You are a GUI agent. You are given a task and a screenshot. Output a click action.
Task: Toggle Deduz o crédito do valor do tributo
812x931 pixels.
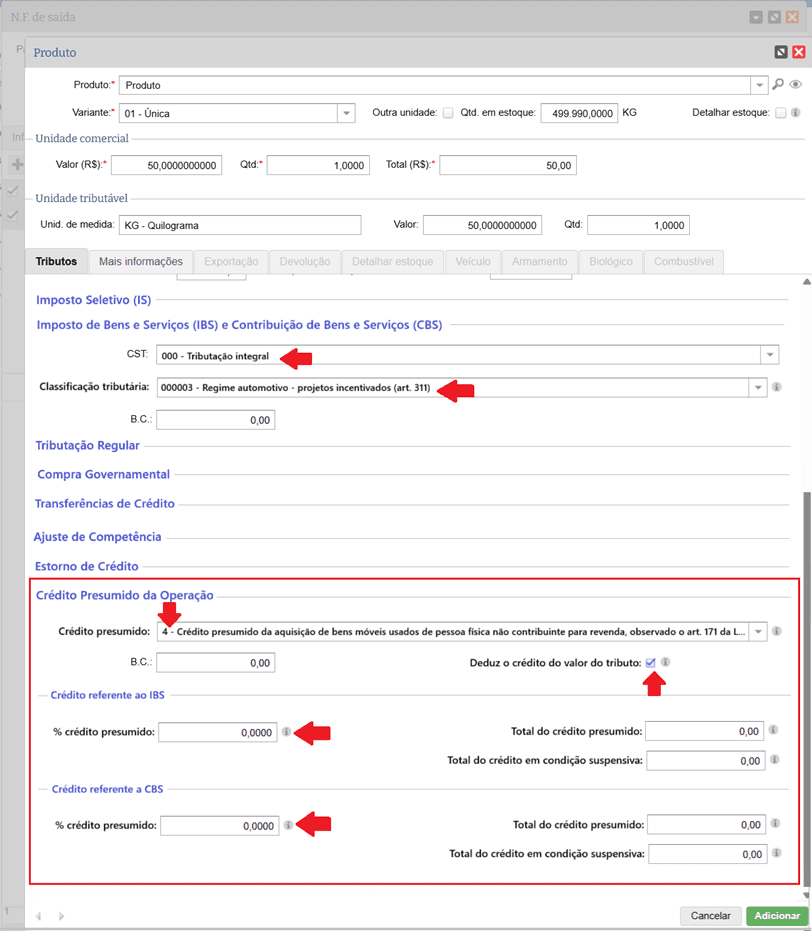click(x=651, y=662)
